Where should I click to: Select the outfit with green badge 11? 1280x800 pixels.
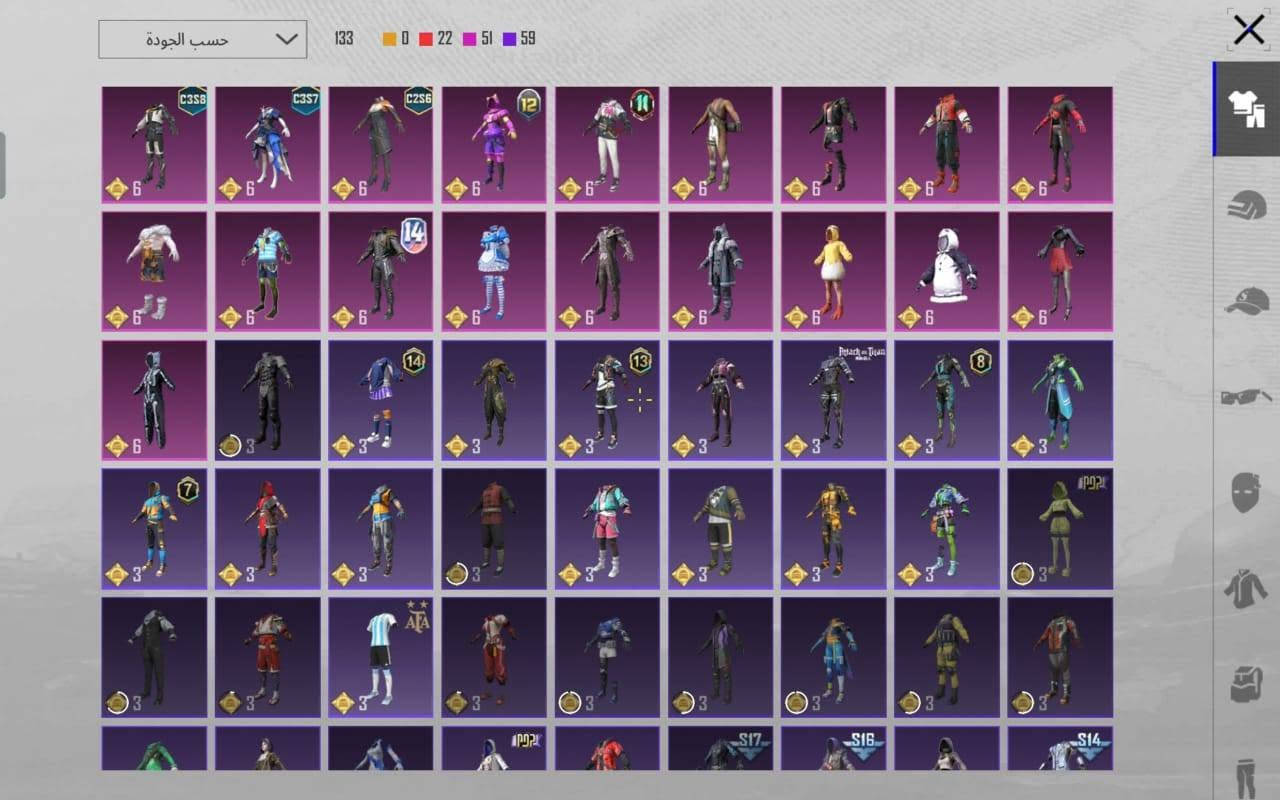(607, 144)
